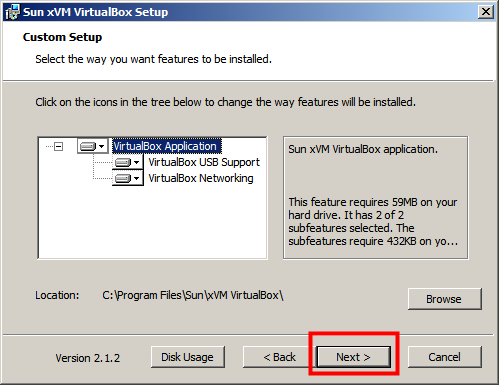Click the Version 2.1.2 label

(88, 358)
